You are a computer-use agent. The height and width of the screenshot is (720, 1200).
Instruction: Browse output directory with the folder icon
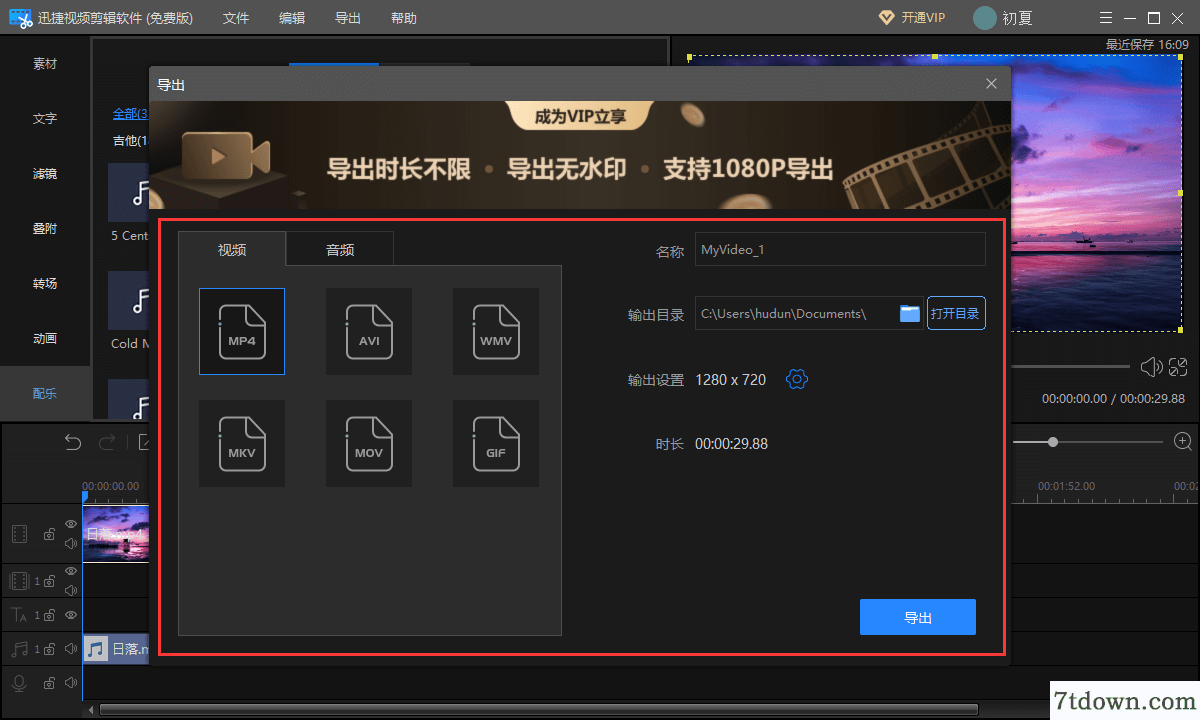tap(909, 313)
